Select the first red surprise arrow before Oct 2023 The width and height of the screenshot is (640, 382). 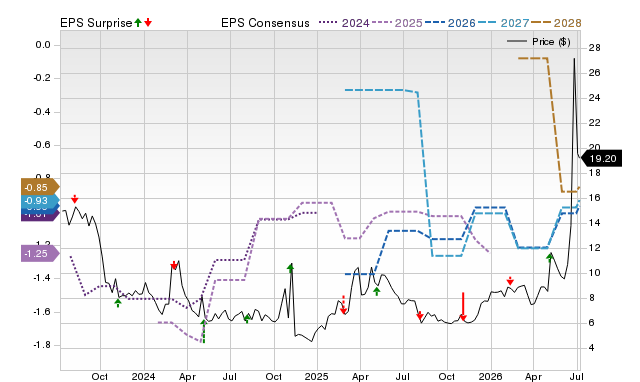click(74, 199)
